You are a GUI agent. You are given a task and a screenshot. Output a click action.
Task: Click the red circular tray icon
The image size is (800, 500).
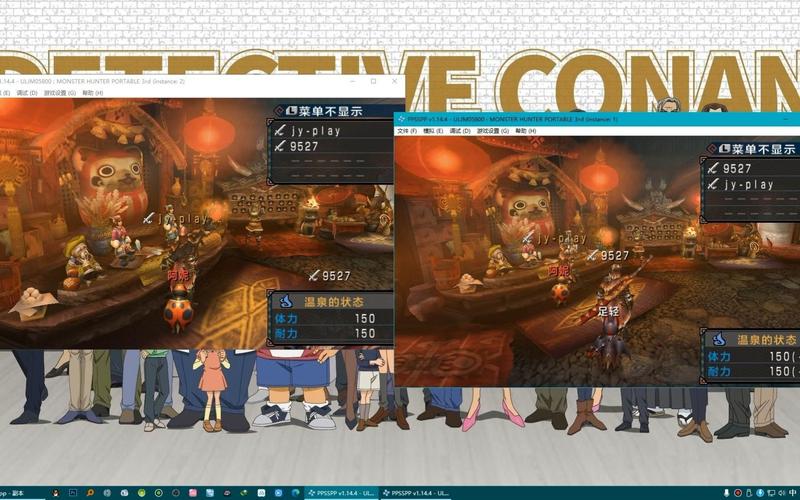pos(738,493)
